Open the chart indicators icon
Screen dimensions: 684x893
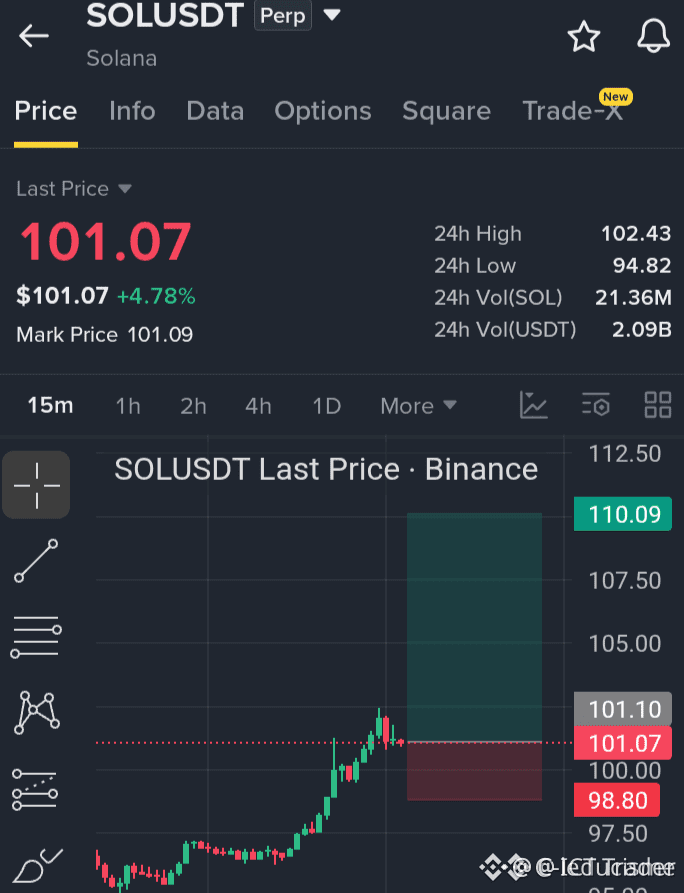coord(534,405)
